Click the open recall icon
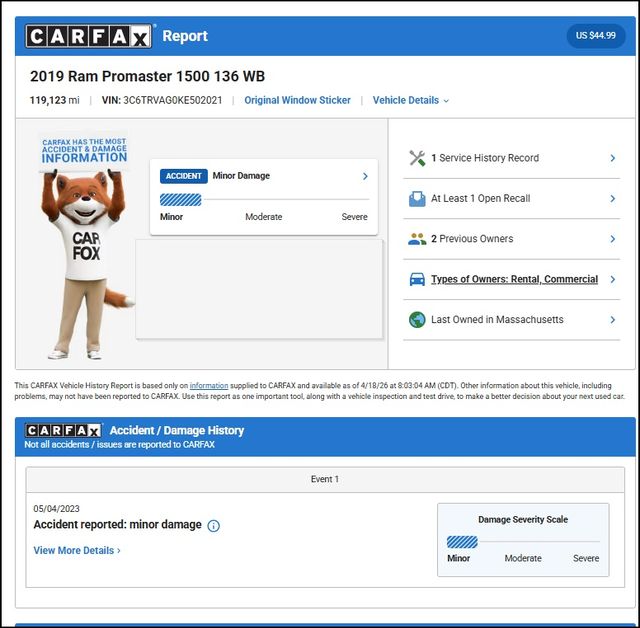The height and width of the screenshot is (628, 640). (417, 199)
